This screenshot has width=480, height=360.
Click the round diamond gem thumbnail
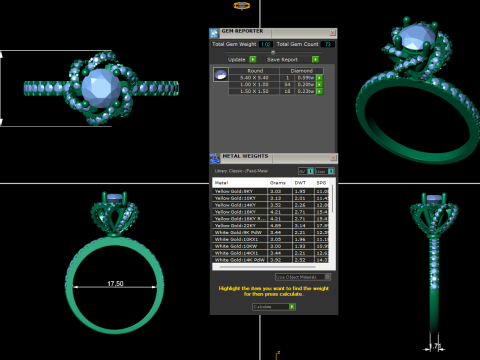point(220,75)
